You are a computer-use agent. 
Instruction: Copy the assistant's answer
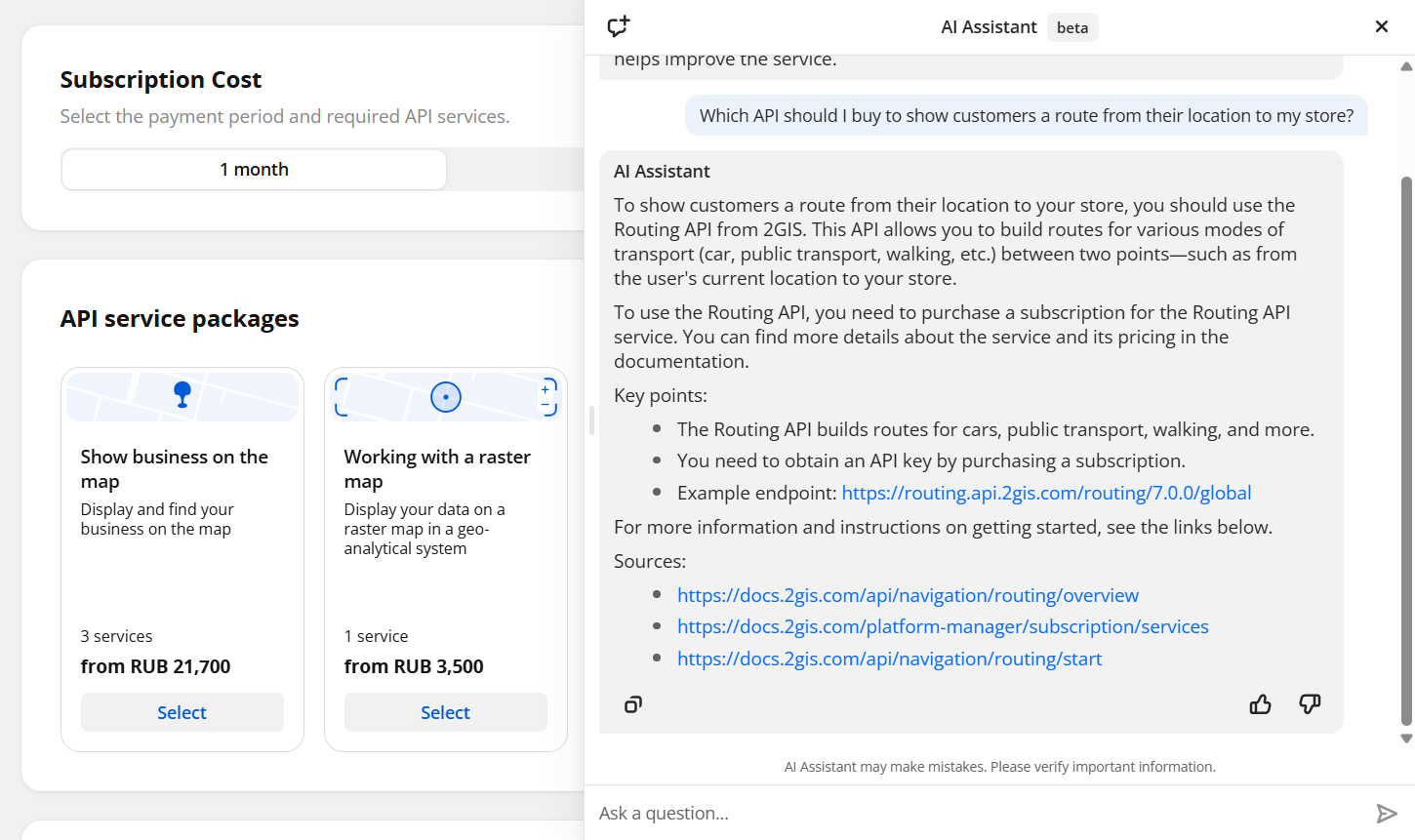click(x=633, y=704)
